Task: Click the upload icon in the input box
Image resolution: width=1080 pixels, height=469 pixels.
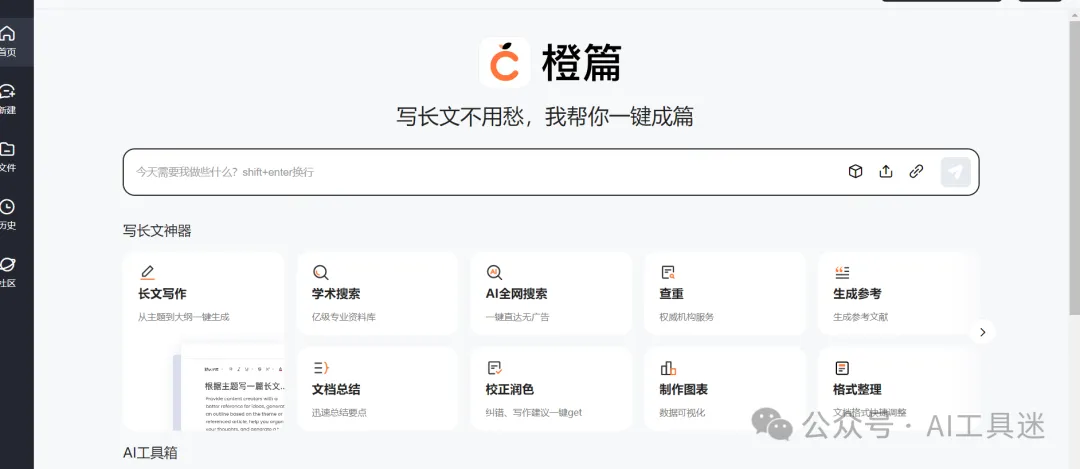Action: coord(885,171)
